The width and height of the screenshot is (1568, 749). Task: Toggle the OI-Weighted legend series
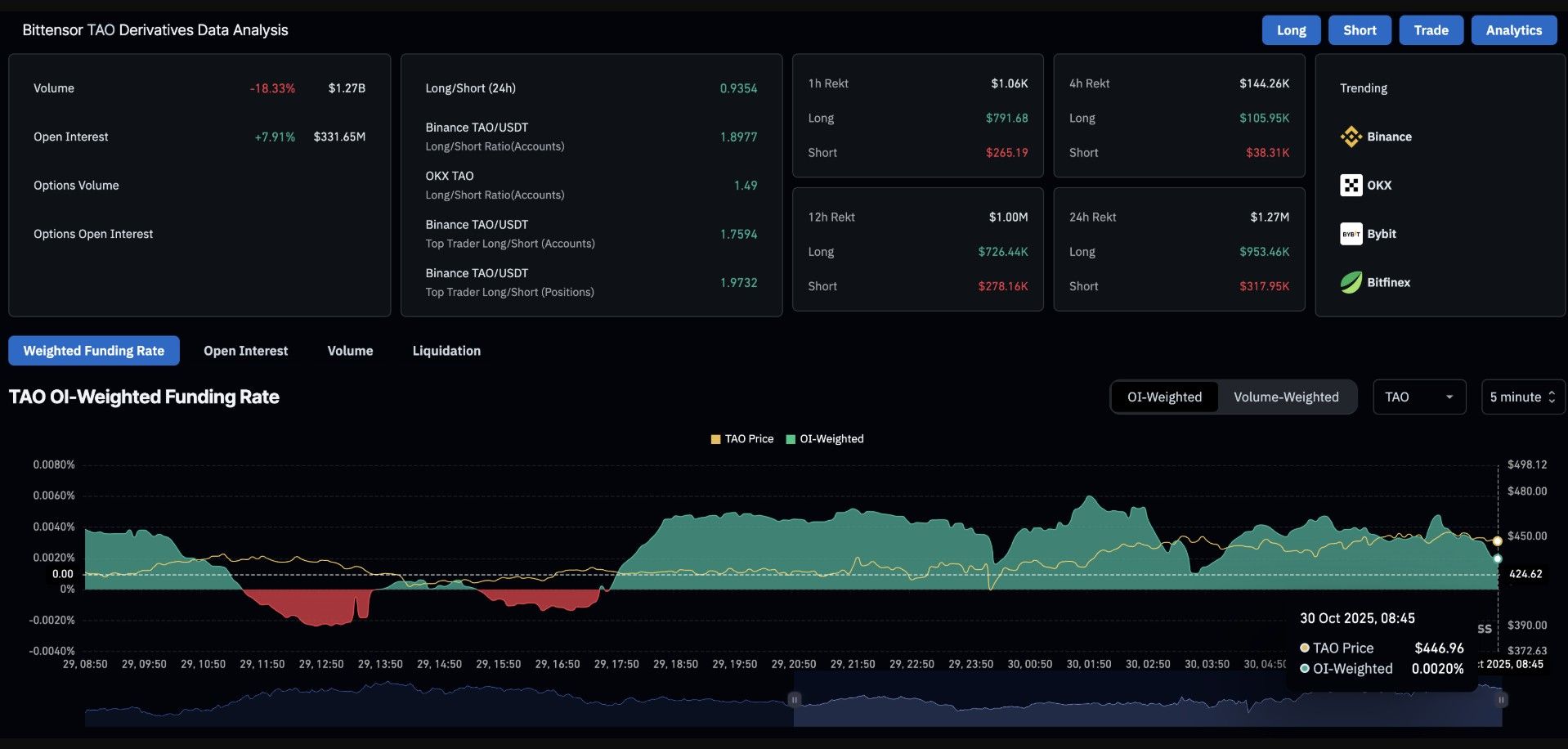824,439
